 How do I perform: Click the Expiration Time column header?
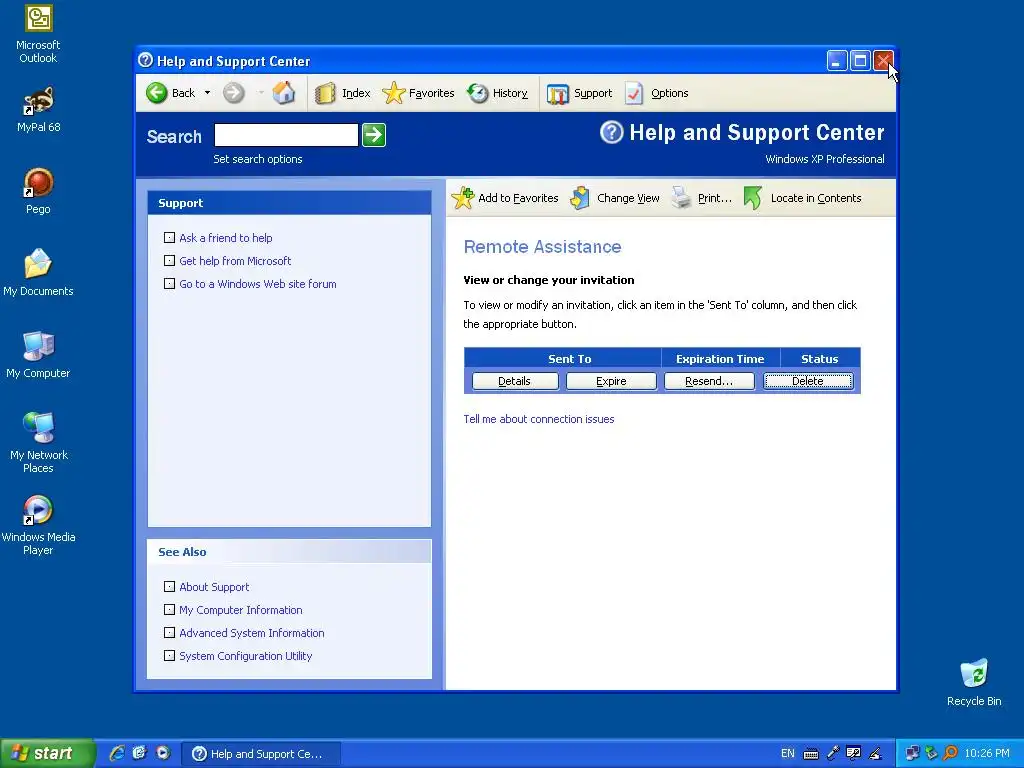[720, 359]
